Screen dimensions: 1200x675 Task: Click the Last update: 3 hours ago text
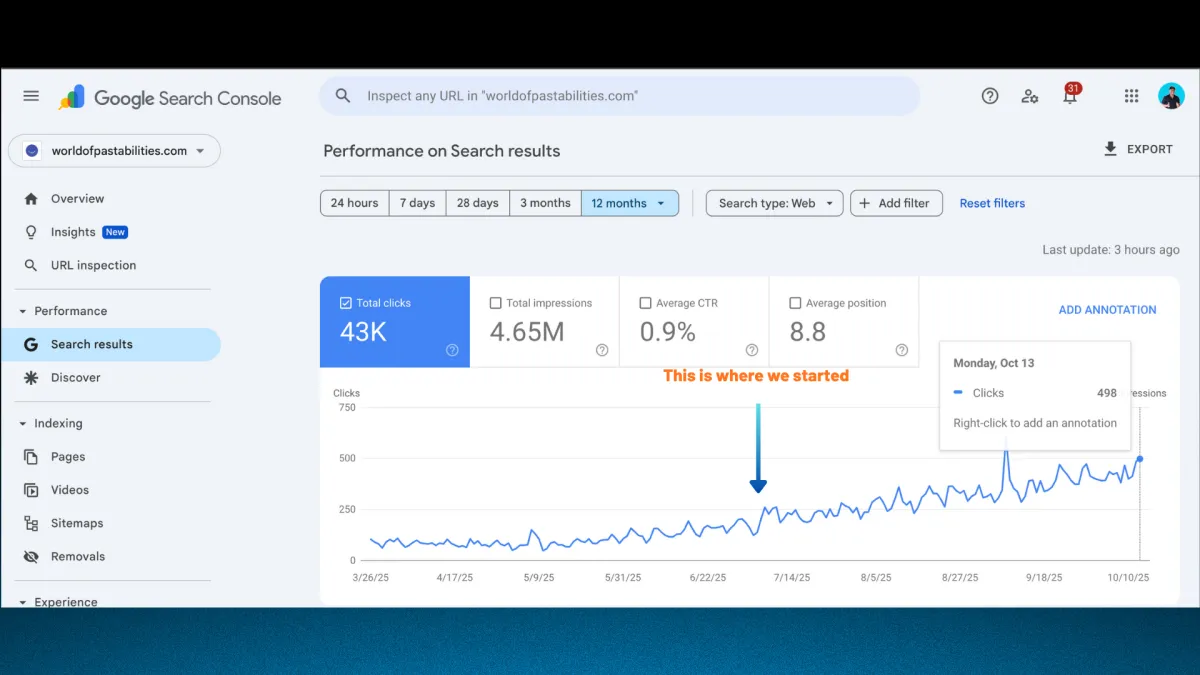point(1111,250)
